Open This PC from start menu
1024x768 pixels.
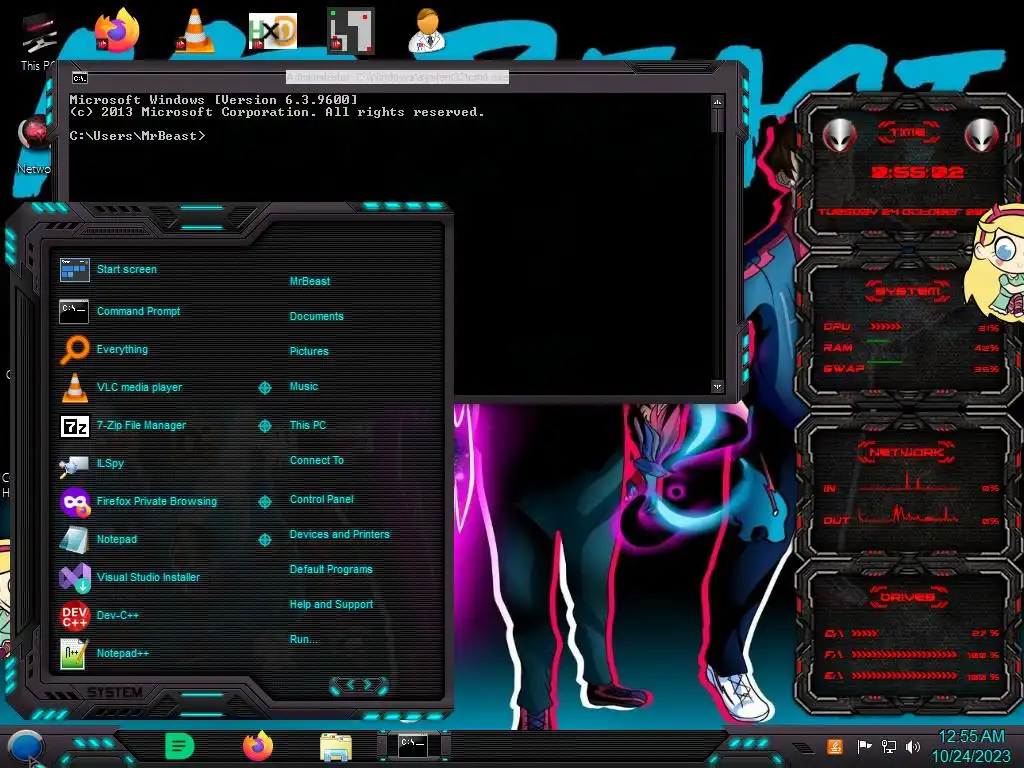click(308, 425)
